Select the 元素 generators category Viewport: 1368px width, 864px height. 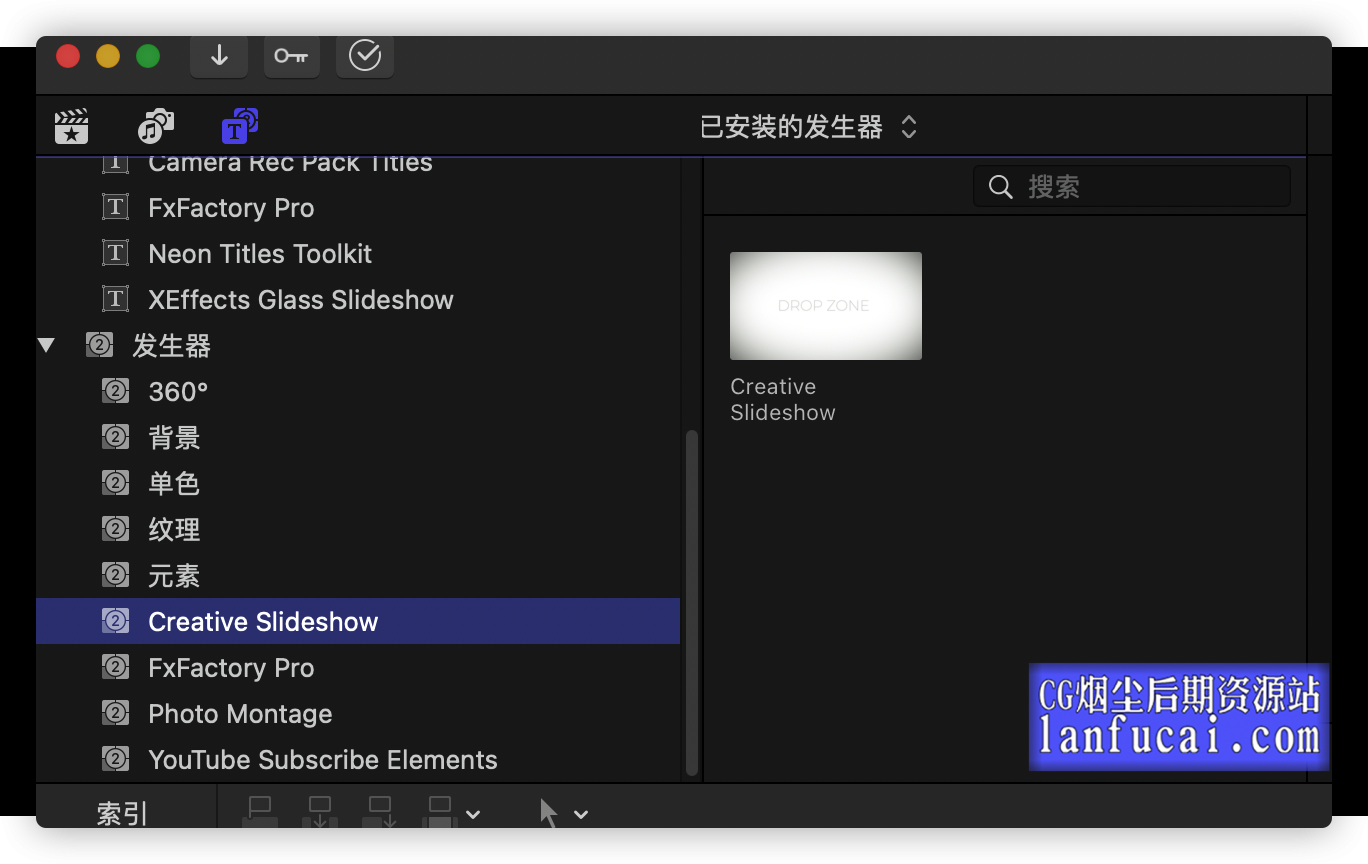pos(358,576)
